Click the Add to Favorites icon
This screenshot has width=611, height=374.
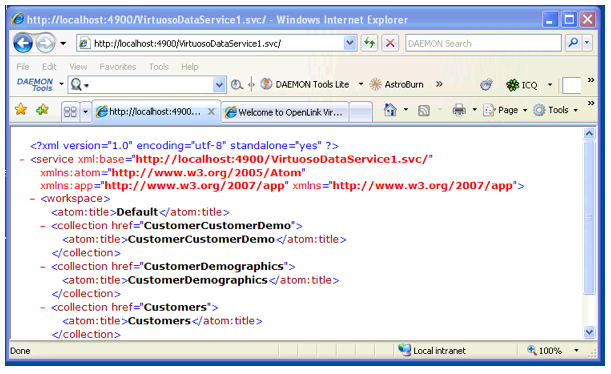pyautogui.click(x=42, y=109)
